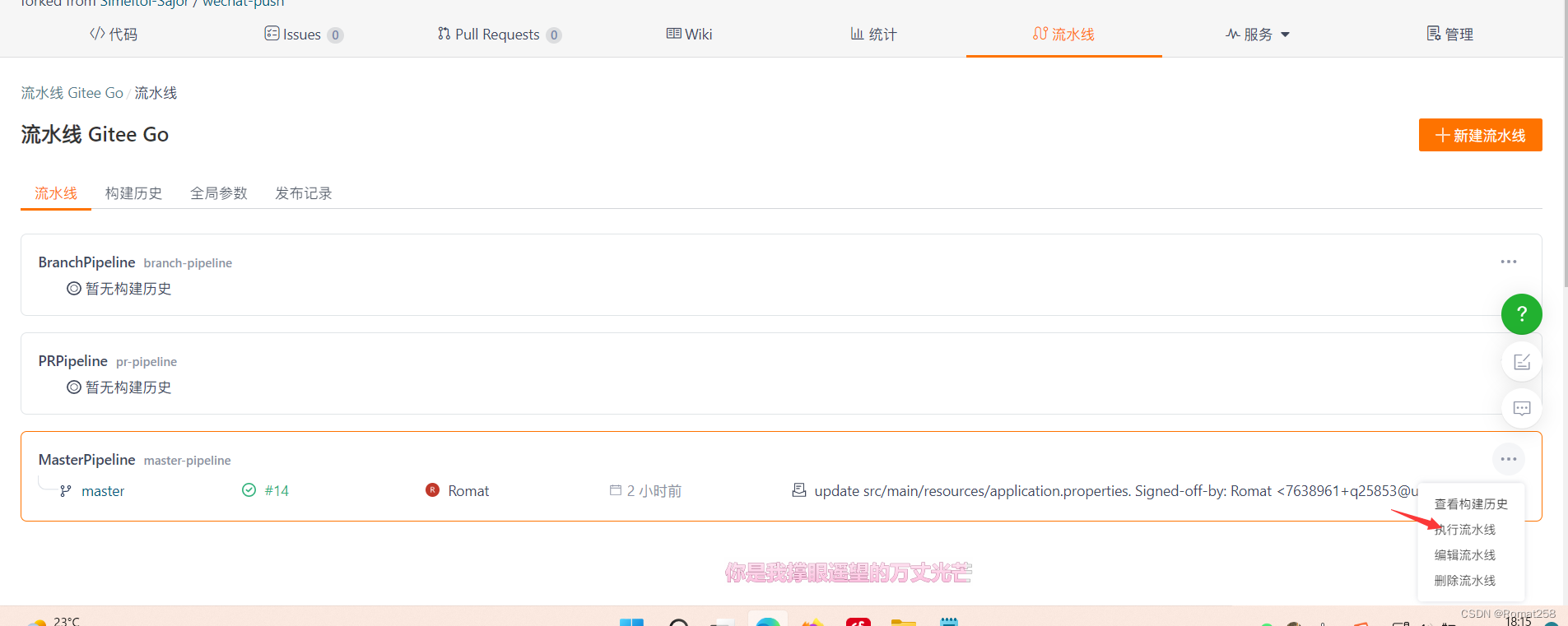The width and height of the screenshot is (1568, 626).
Task: Select the 流水线 sub-tab
Action: [x=56, y=193]
